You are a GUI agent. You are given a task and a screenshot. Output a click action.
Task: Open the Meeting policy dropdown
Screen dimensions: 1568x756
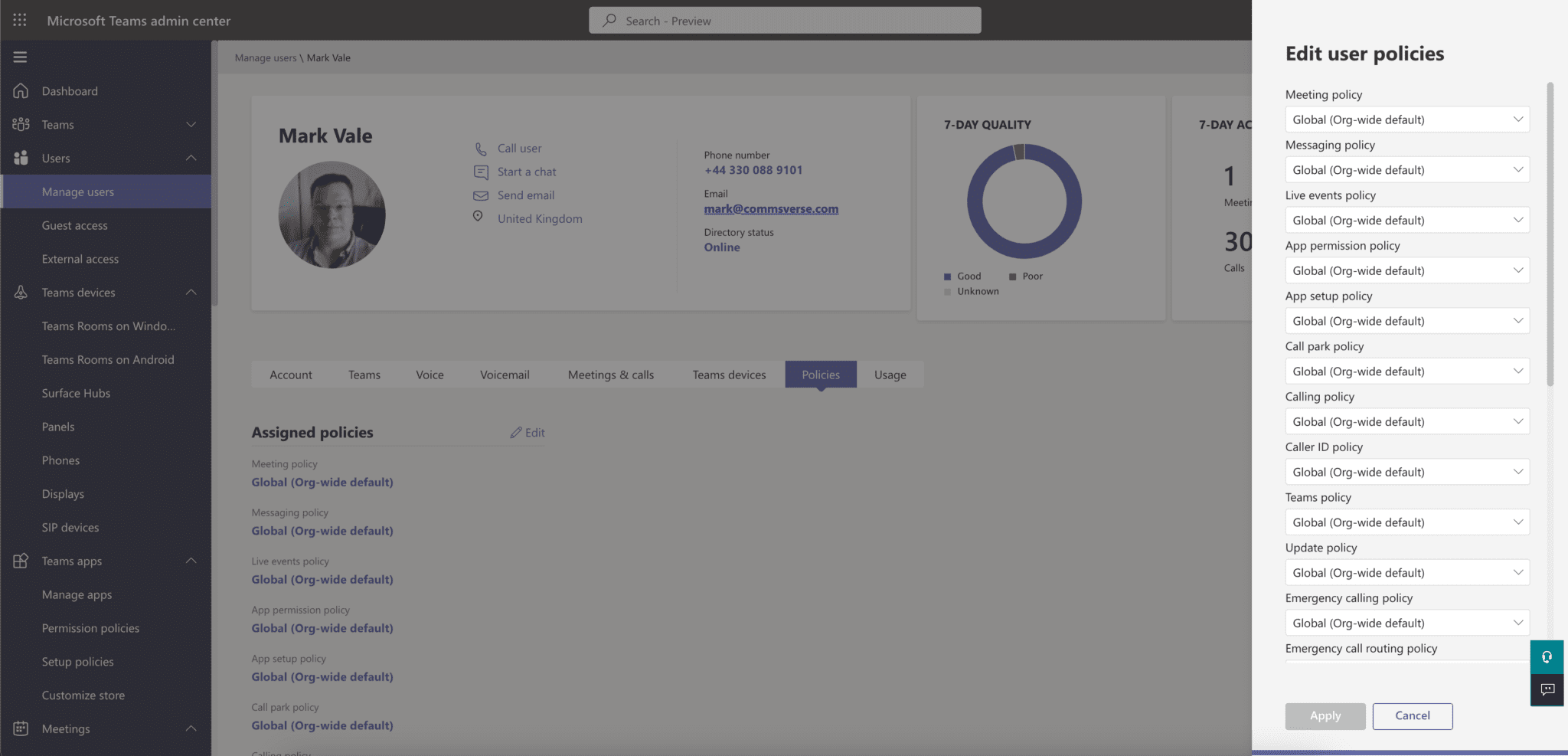(1406, 119)
